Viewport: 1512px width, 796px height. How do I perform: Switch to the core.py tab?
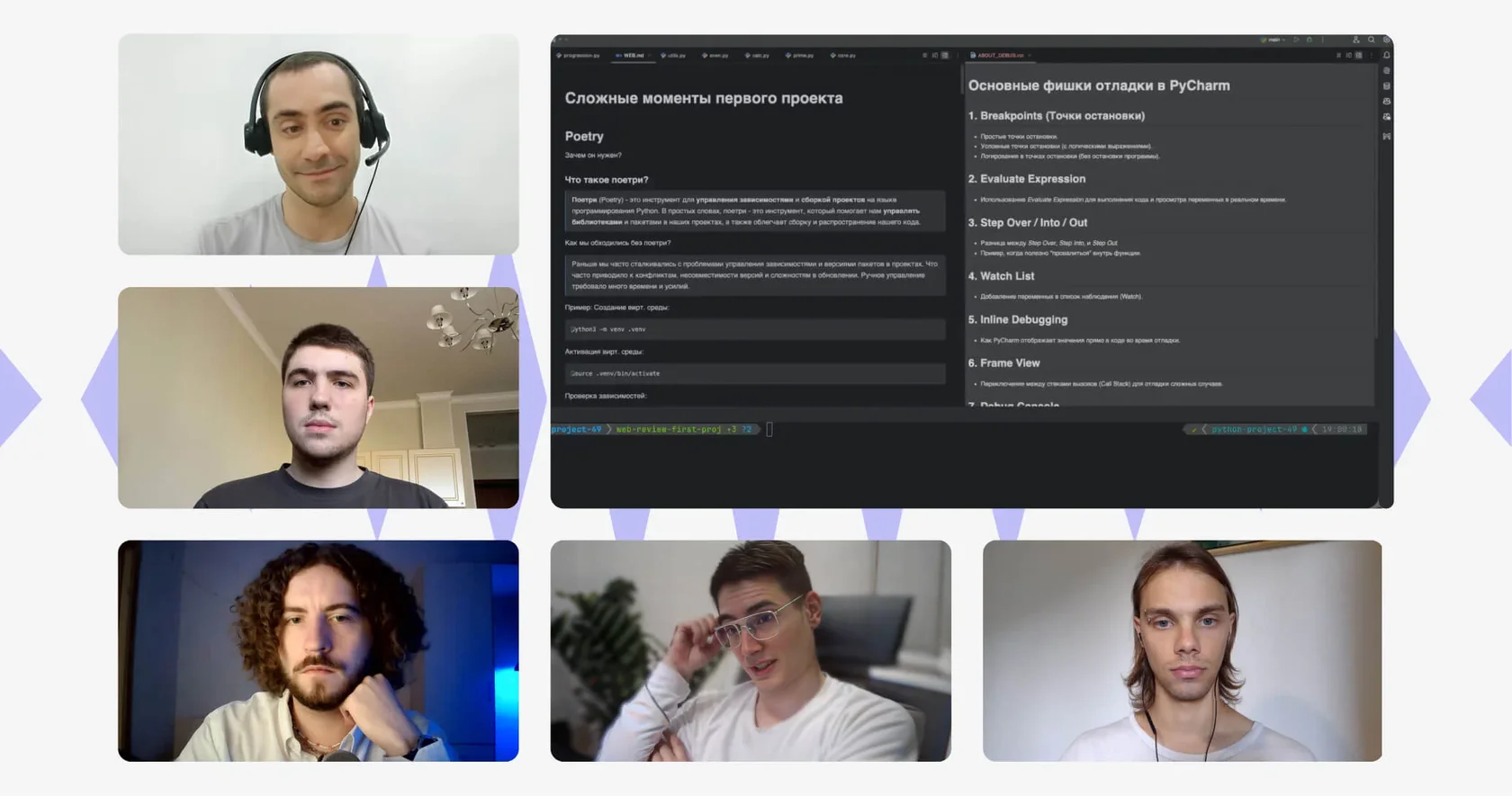tap(842, 55)
